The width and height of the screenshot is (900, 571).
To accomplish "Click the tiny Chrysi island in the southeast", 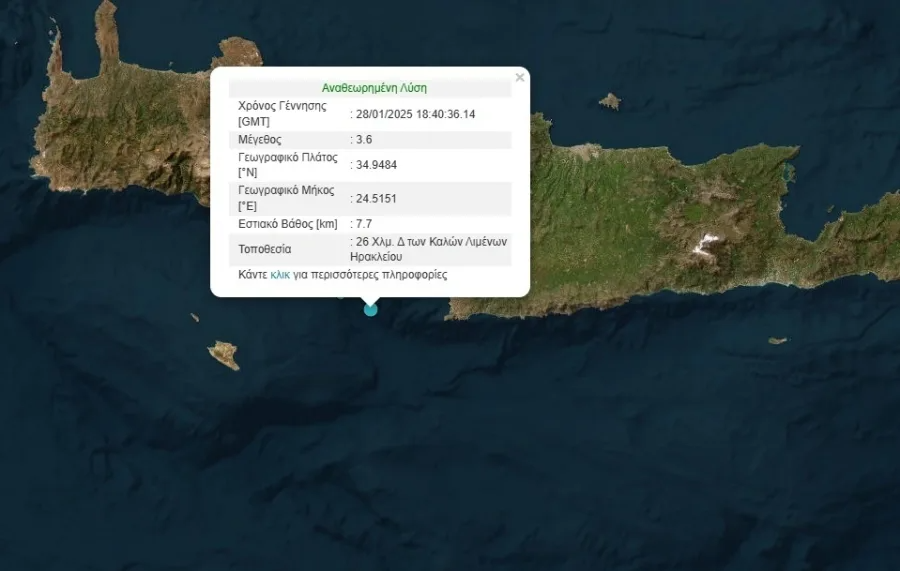I will [777, 341].
